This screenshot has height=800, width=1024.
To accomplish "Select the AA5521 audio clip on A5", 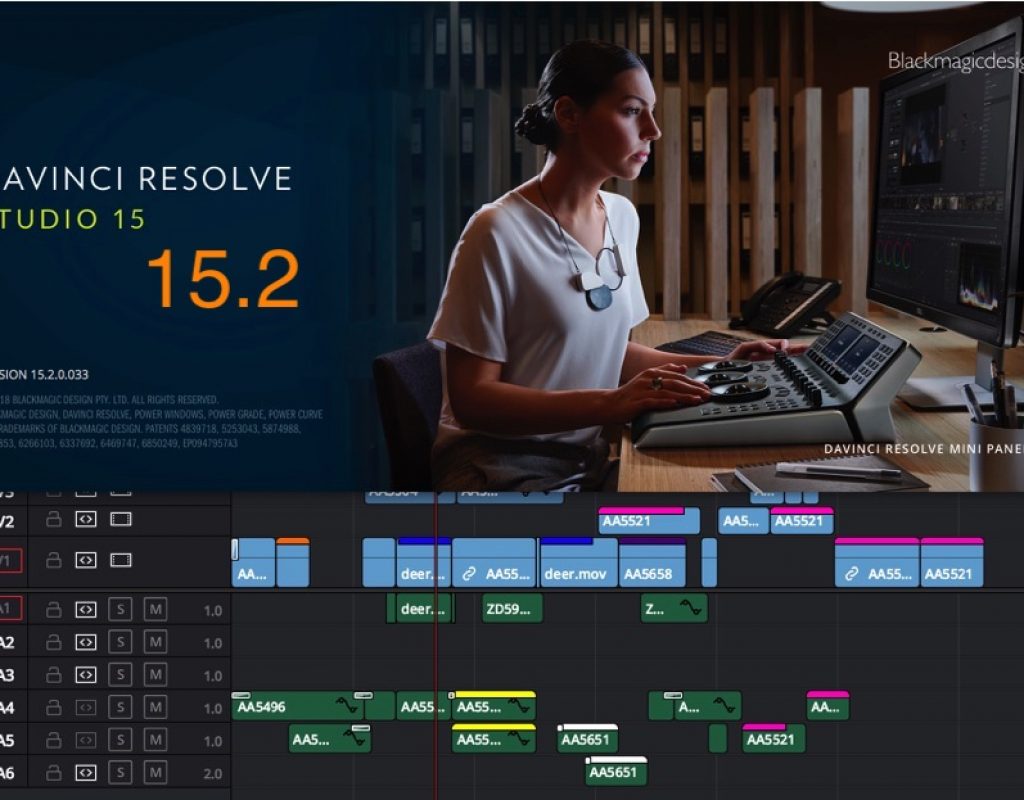I will pos(773,739).
